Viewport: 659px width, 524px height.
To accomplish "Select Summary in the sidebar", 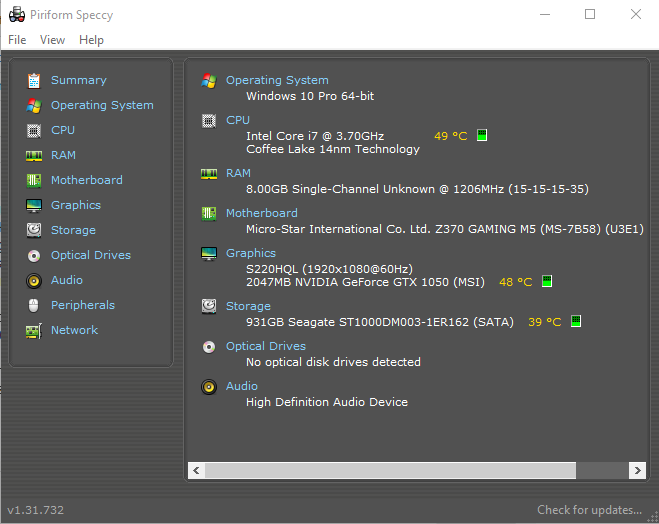I will (x=79, y=80).
